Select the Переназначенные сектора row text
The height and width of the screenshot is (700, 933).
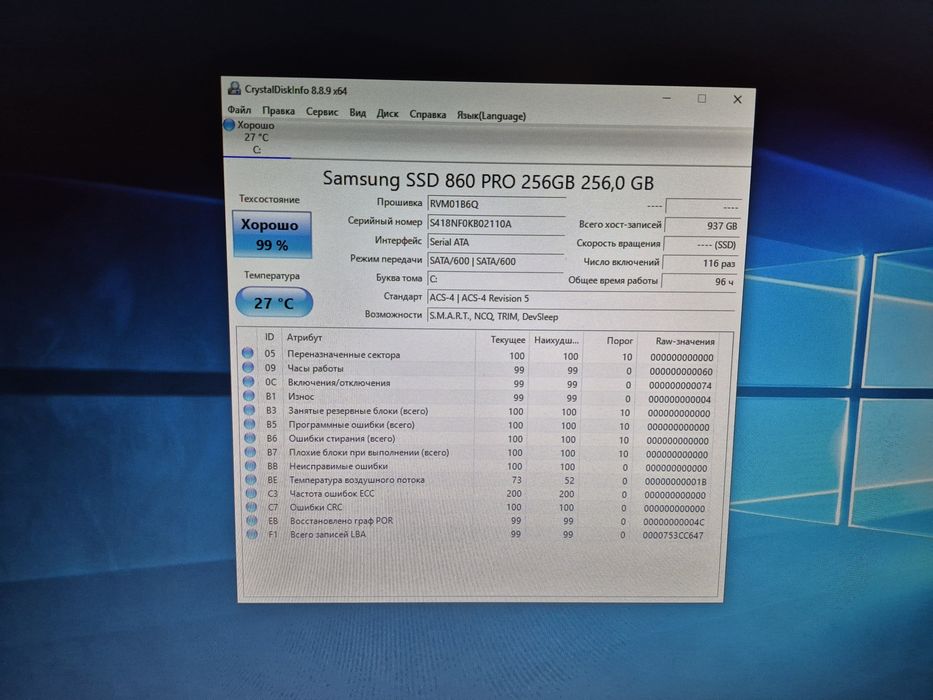click(343, 354)
